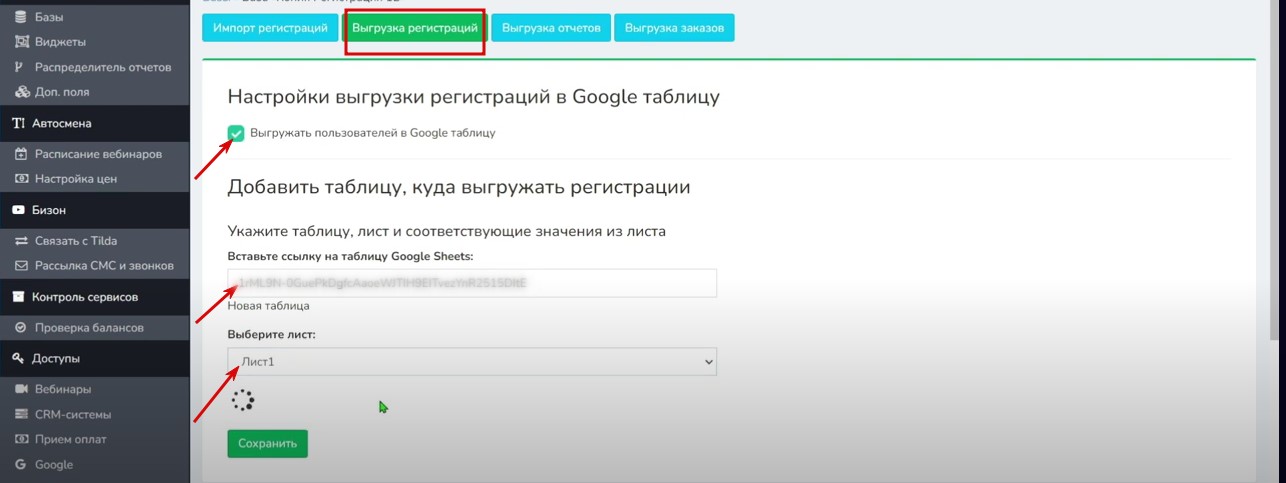Screen dimensions: 1286x483
Task: Collapse the Автосмена sidebar section
Action: (62, 124)
